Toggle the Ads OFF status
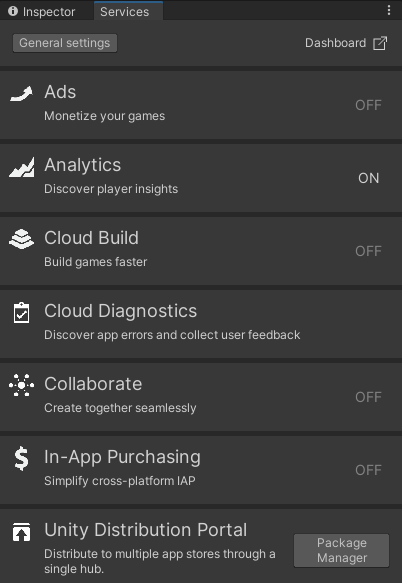The height and width of the screenshot is (583, 402). tap(368, 105)
